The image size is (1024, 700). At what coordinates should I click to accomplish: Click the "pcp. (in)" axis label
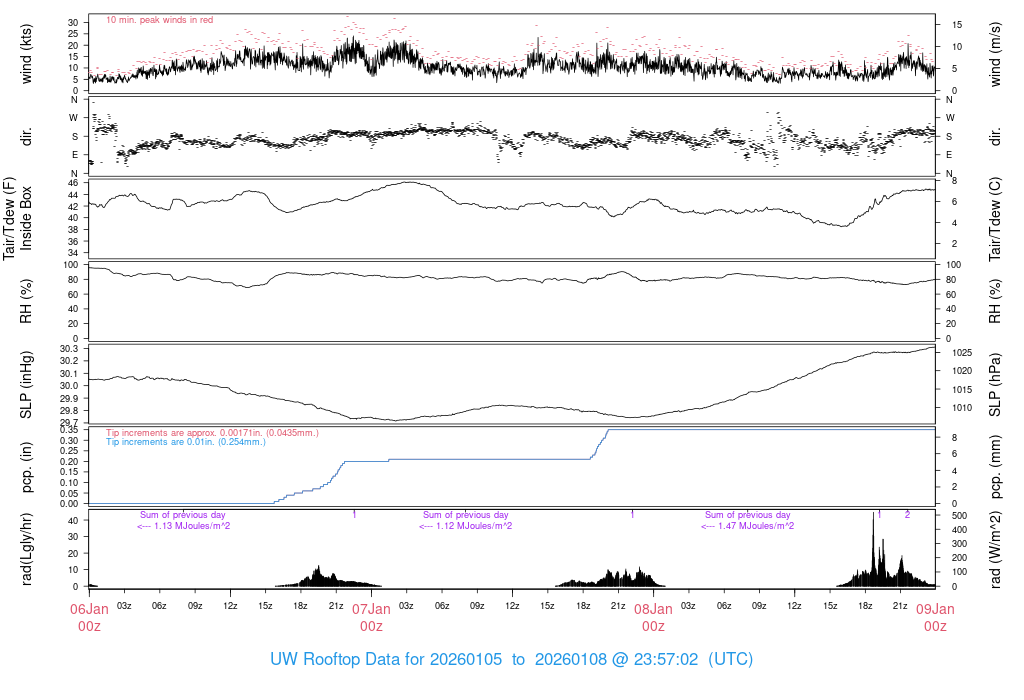26,467
